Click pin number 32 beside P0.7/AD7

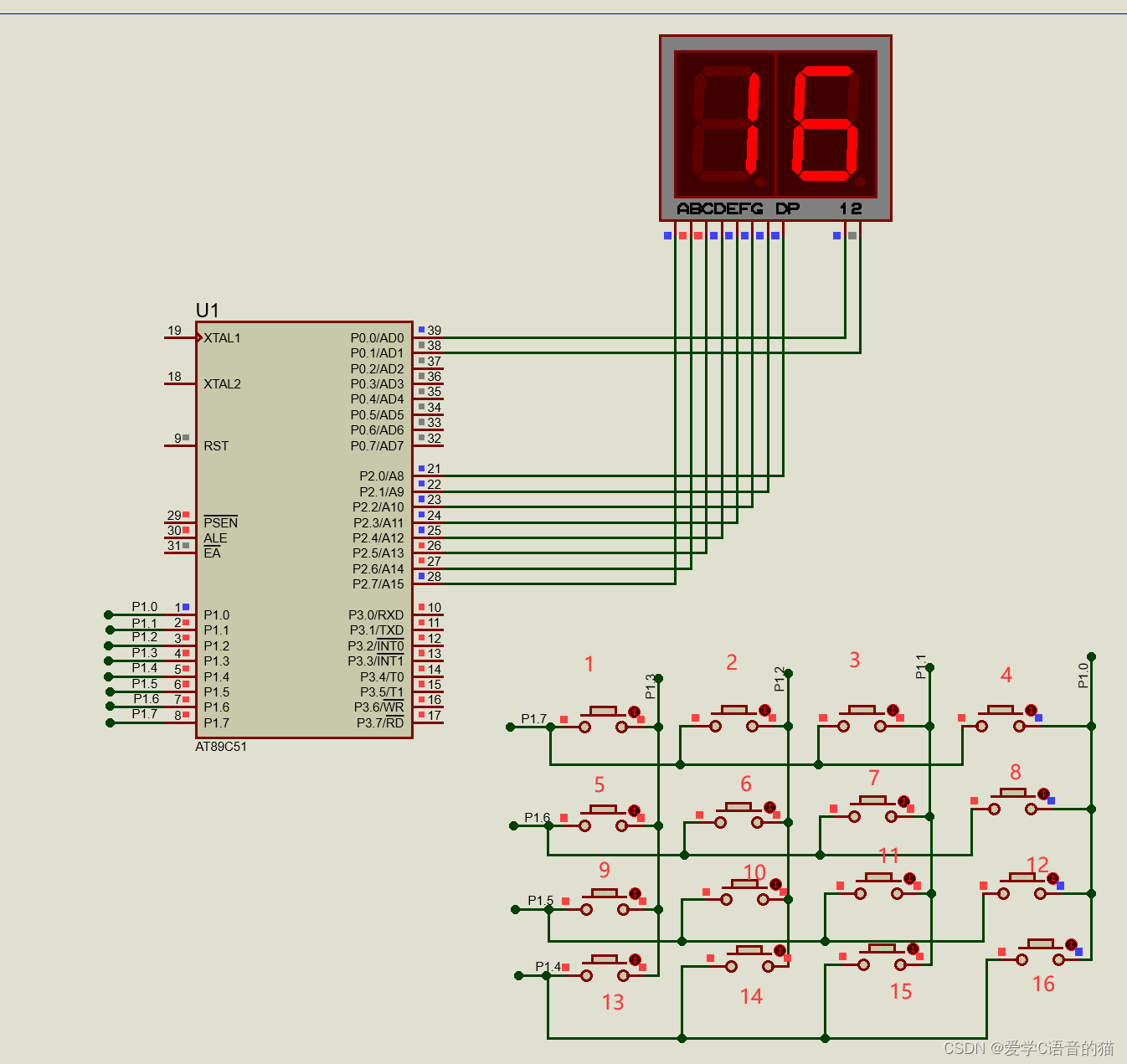435,438
